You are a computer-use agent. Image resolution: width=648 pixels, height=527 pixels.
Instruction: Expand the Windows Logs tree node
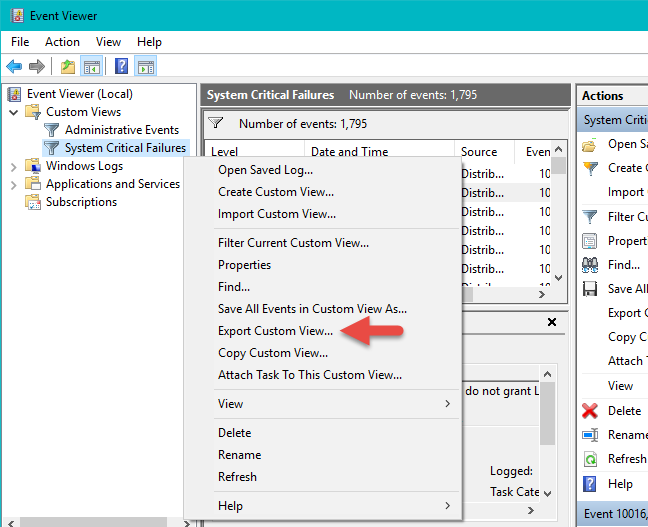tap(14, 167)
